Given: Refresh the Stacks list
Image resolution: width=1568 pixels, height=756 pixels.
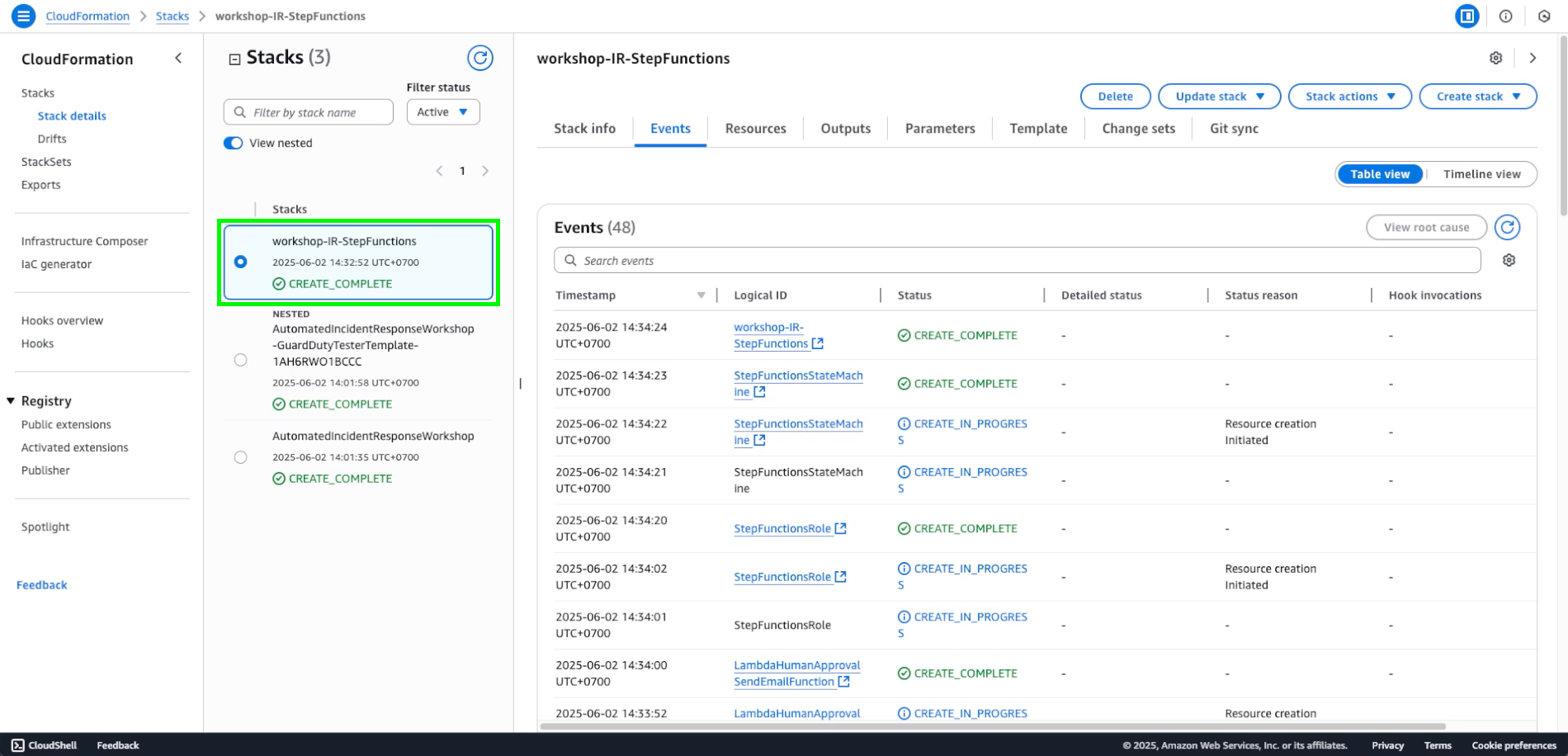Looking at the screenshot, I should point(480,58).
